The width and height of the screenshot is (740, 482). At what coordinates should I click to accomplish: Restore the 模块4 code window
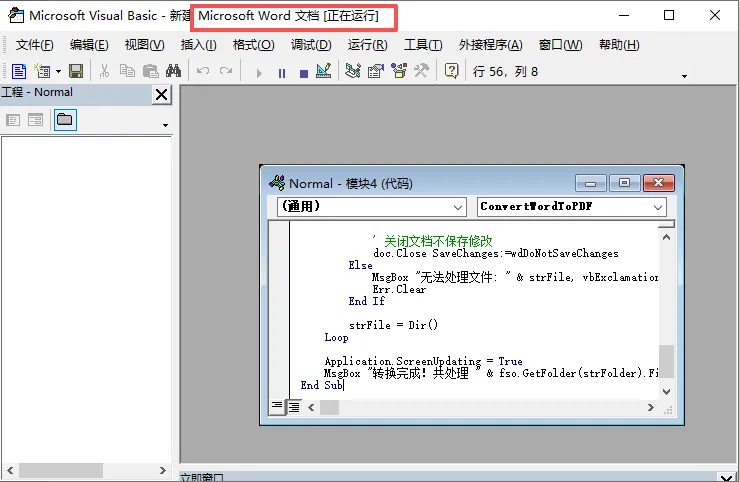[624, 183]
